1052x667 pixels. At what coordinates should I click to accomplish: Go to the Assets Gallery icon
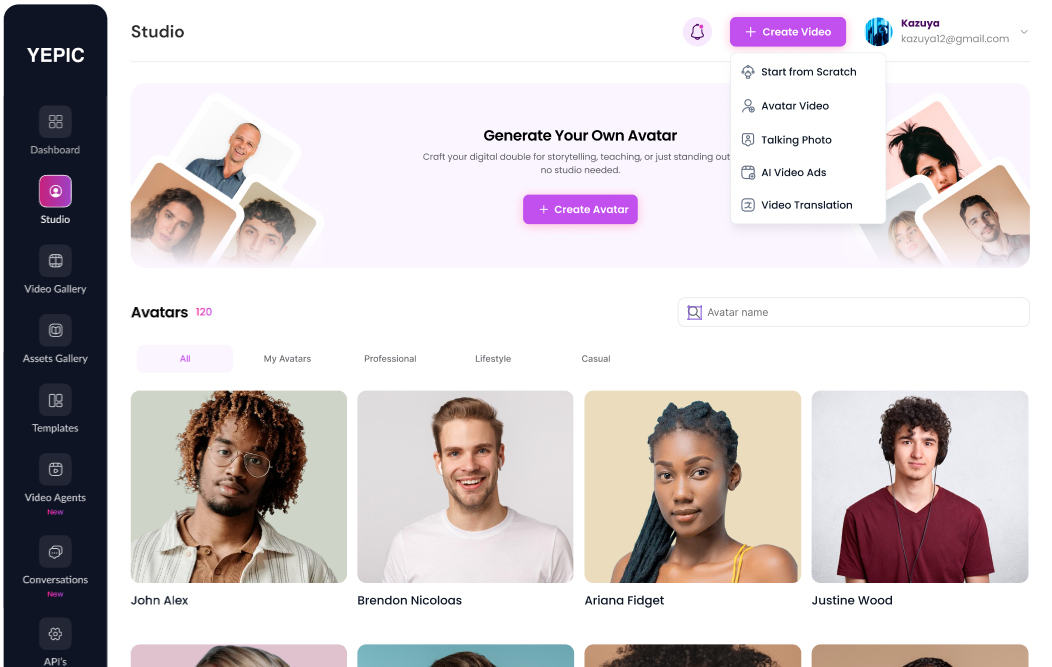click(x=55, y=330)
